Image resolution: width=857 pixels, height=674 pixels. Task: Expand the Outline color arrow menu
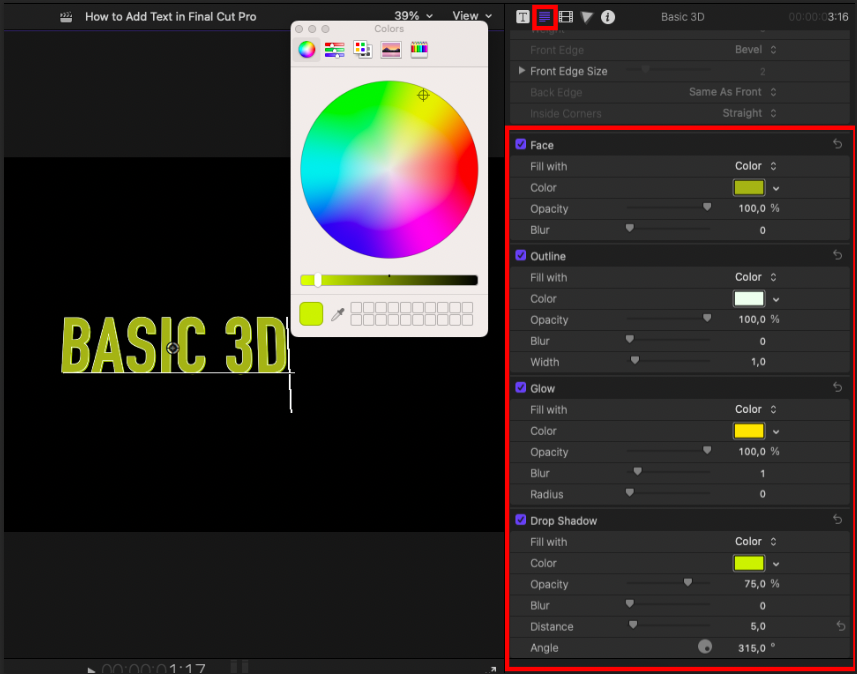776,300
